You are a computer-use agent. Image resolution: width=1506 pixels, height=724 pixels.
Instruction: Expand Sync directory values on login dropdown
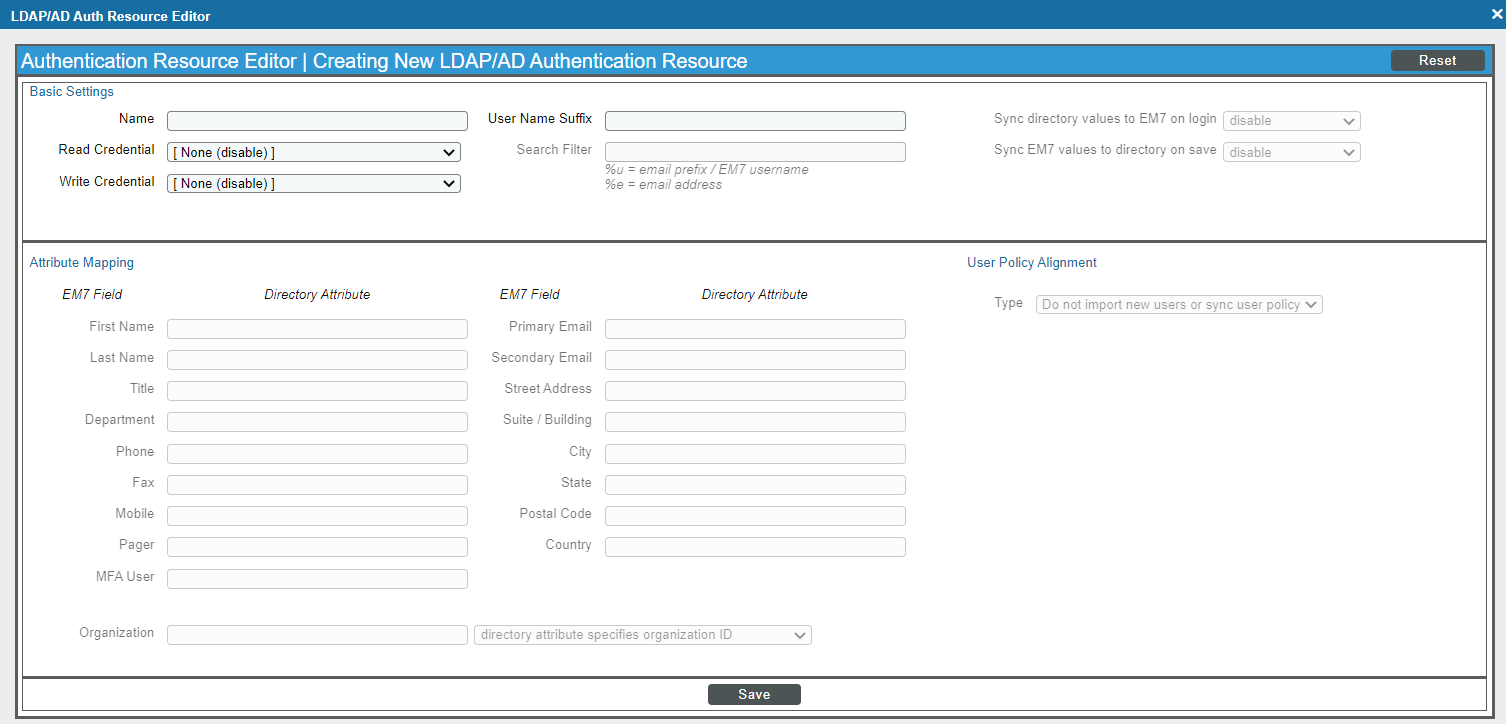tap(1291, 121)
